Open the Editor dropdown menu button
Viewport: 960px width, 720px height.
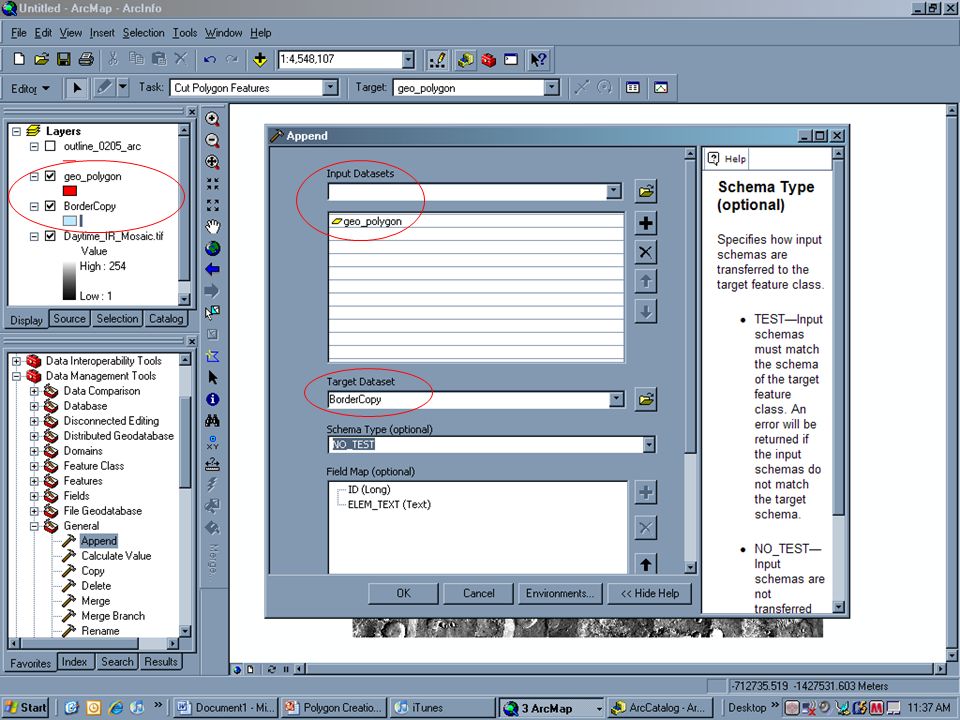[30, 89]
